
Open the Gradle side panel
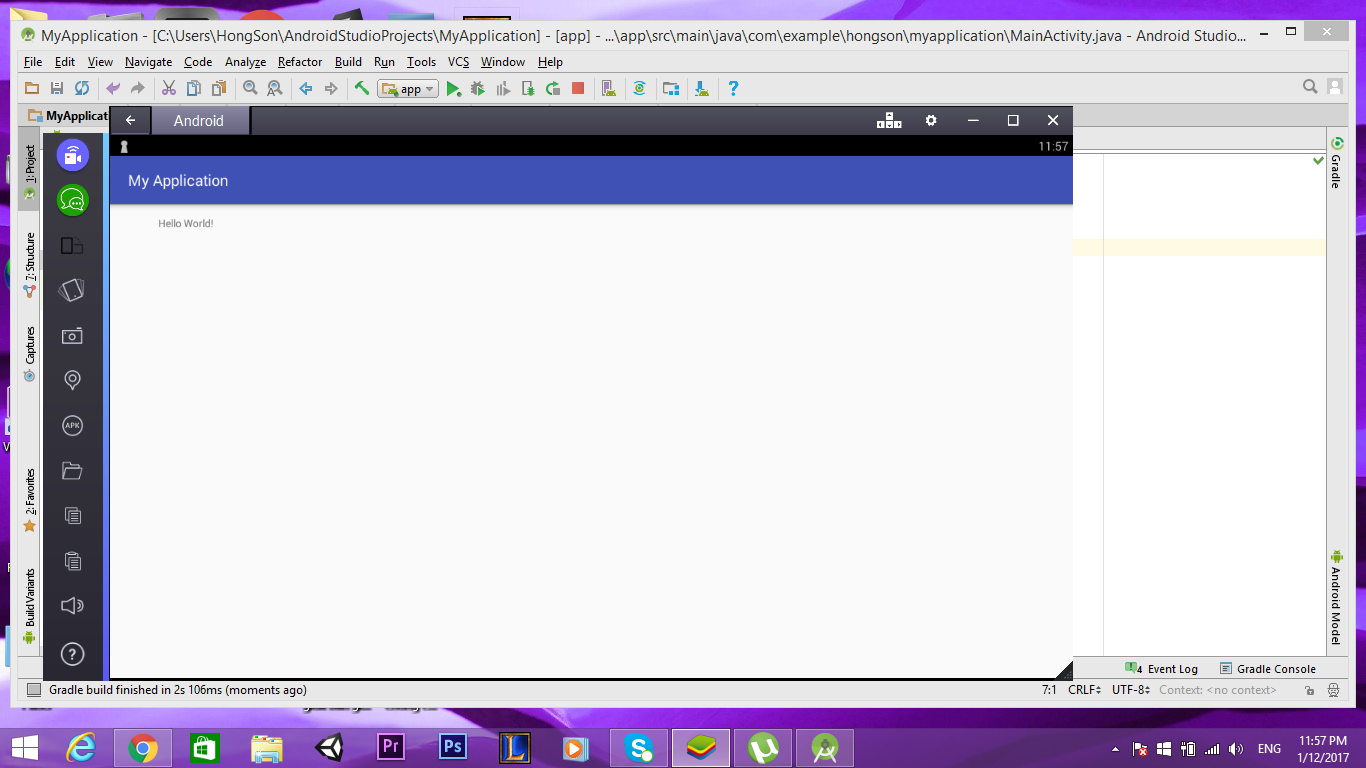tap(1336, 164)
